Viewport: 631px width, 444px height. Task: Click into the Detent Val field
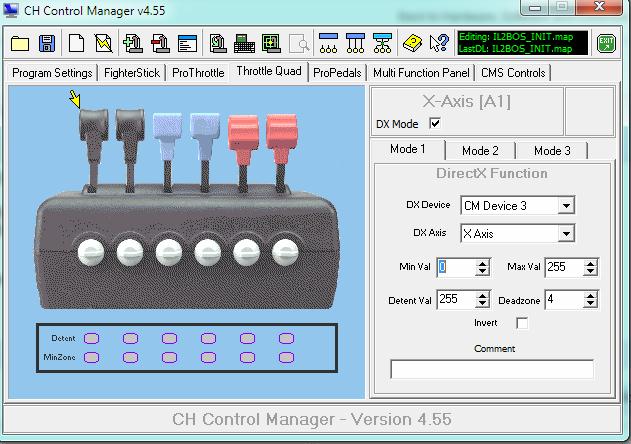click(x=456, y=300)
